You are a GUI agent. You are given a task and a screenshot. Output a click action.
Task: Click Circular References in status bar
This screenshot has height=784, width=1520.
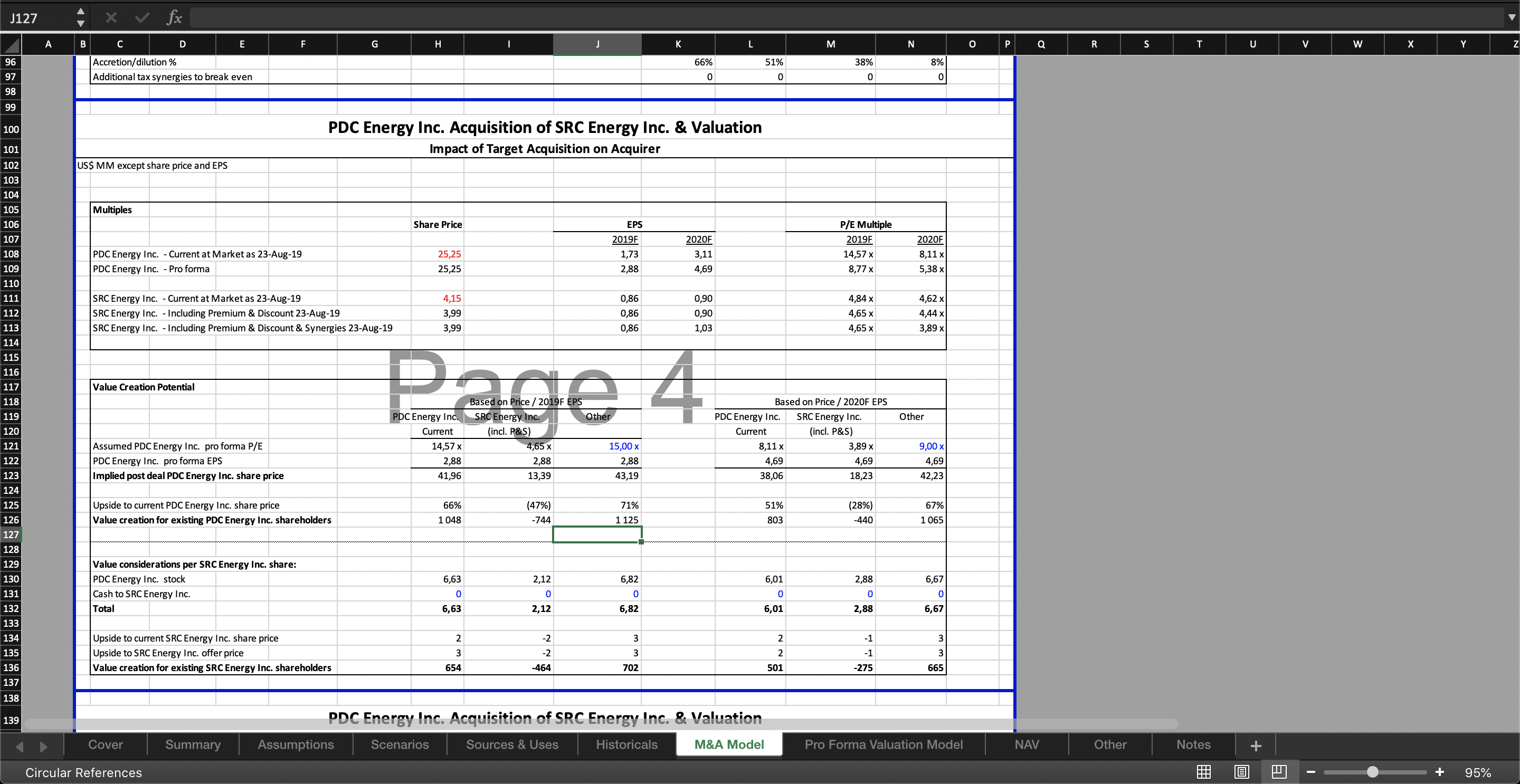[x=84, y=772]
